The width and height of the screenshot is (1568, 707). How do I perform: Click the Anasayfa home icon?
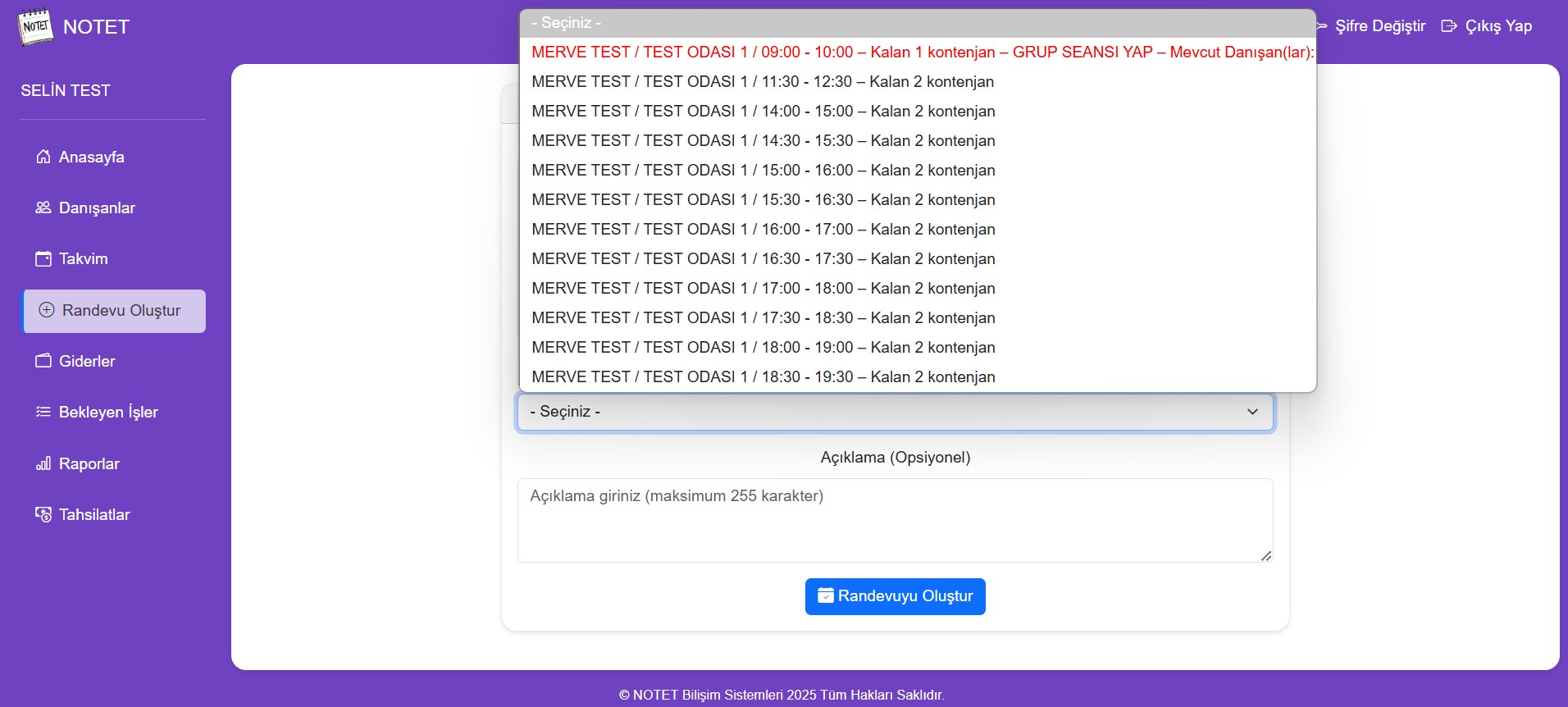coord(43,157)
